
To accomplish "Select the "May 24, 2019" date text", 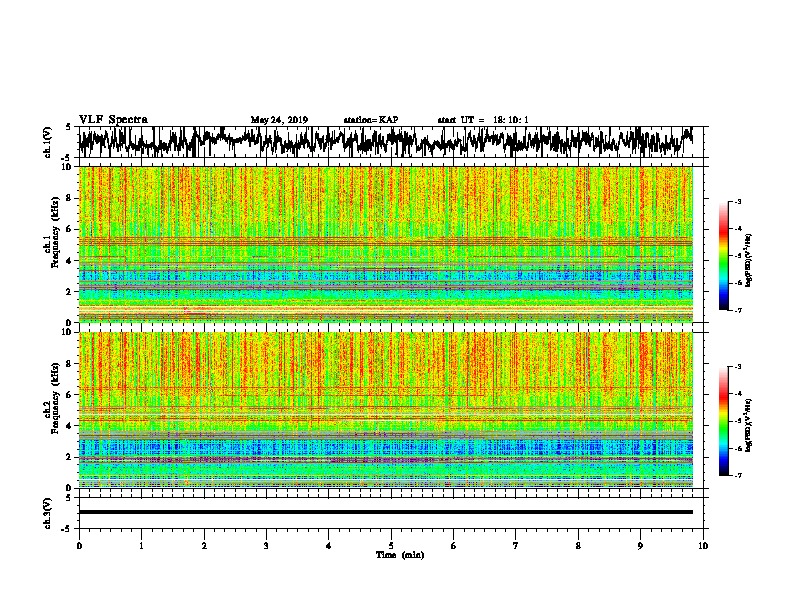I will point(279,120).
